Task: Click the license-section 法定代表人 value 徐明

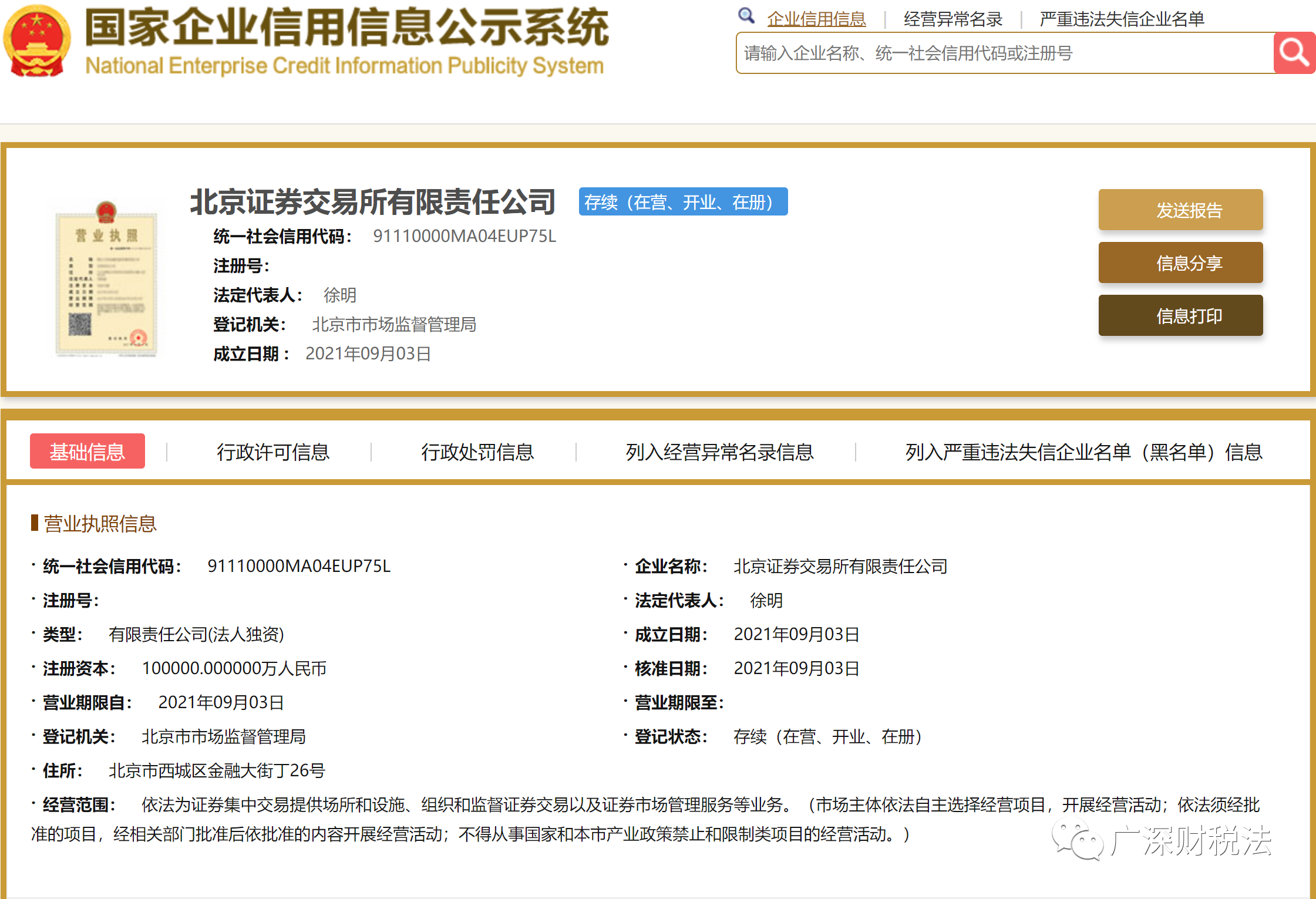Action: (766, 600)
